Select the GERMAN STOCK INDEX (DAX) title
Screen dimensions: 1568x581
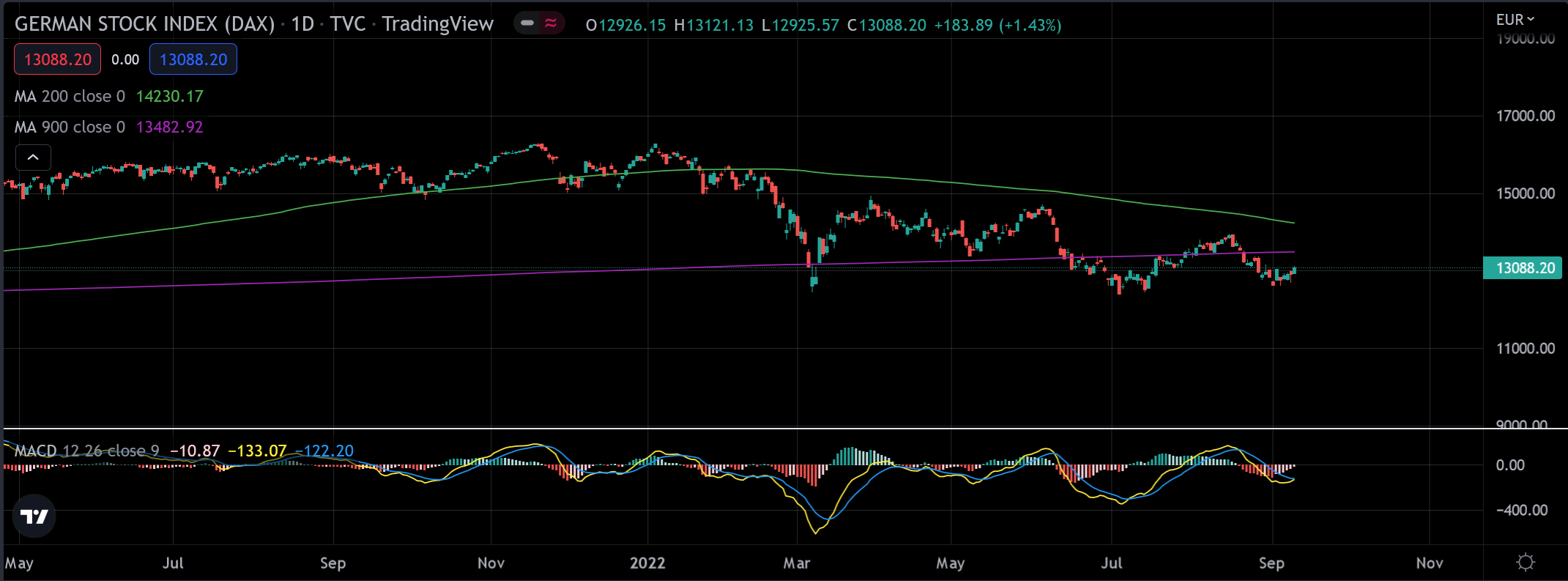click(144, 24)
